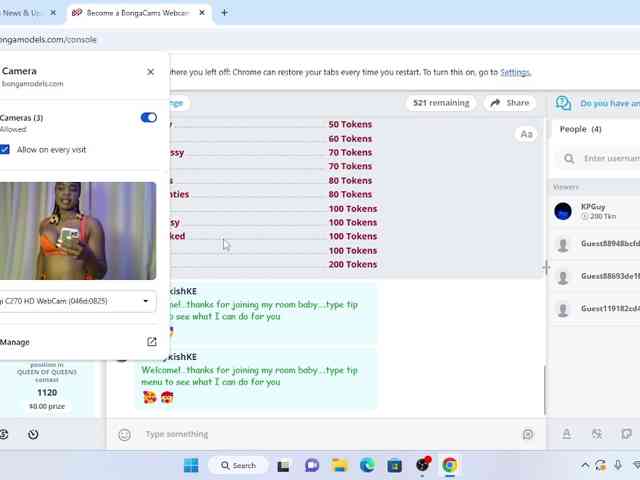640x480 pixels.
Task: Open the 'Do you have an' link
Action: pyautogui.click(x=610, y=104)
